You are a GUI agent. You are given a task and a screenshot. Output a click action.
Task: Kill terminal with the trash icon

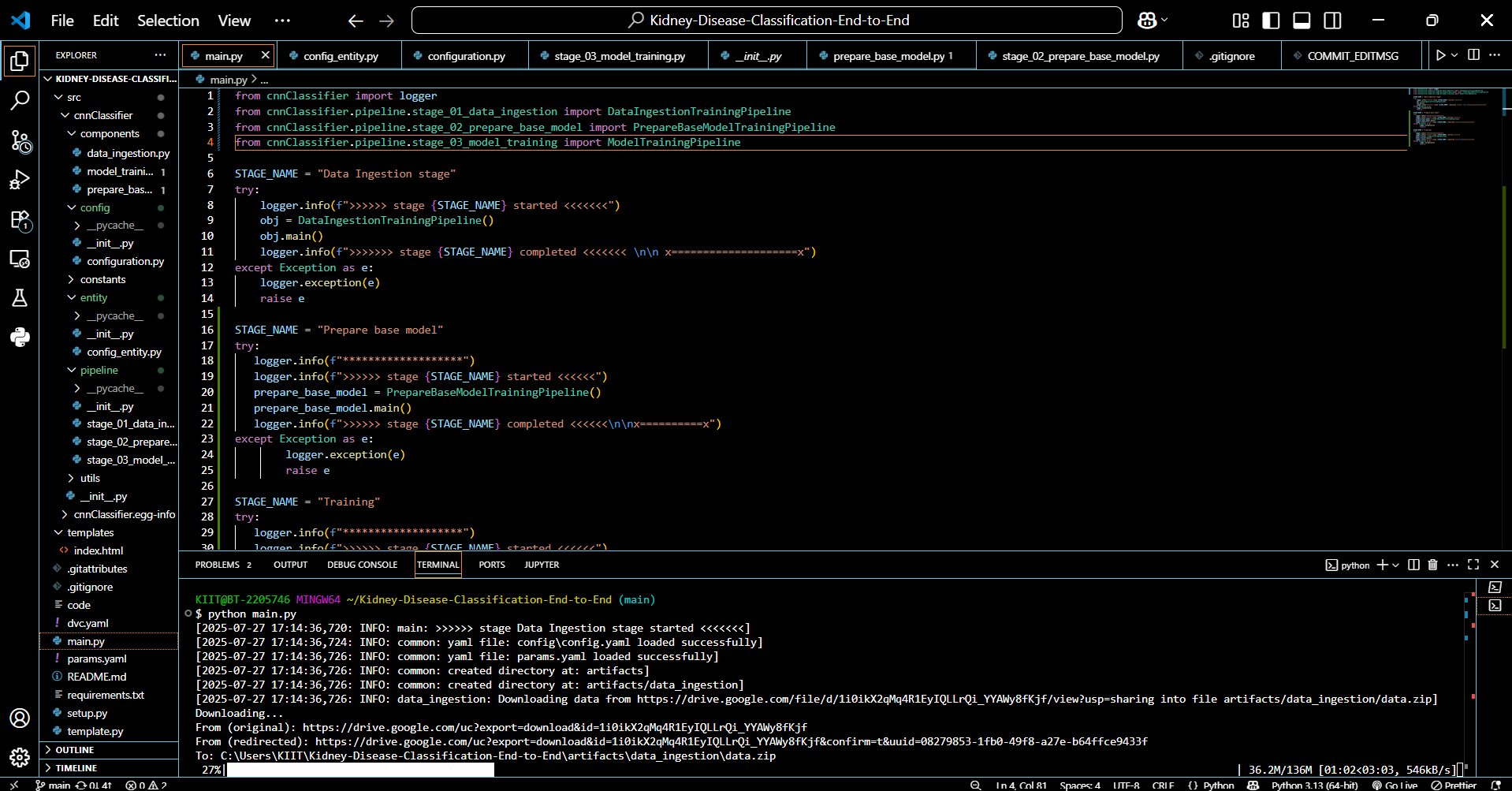[x=1432, y=565]
